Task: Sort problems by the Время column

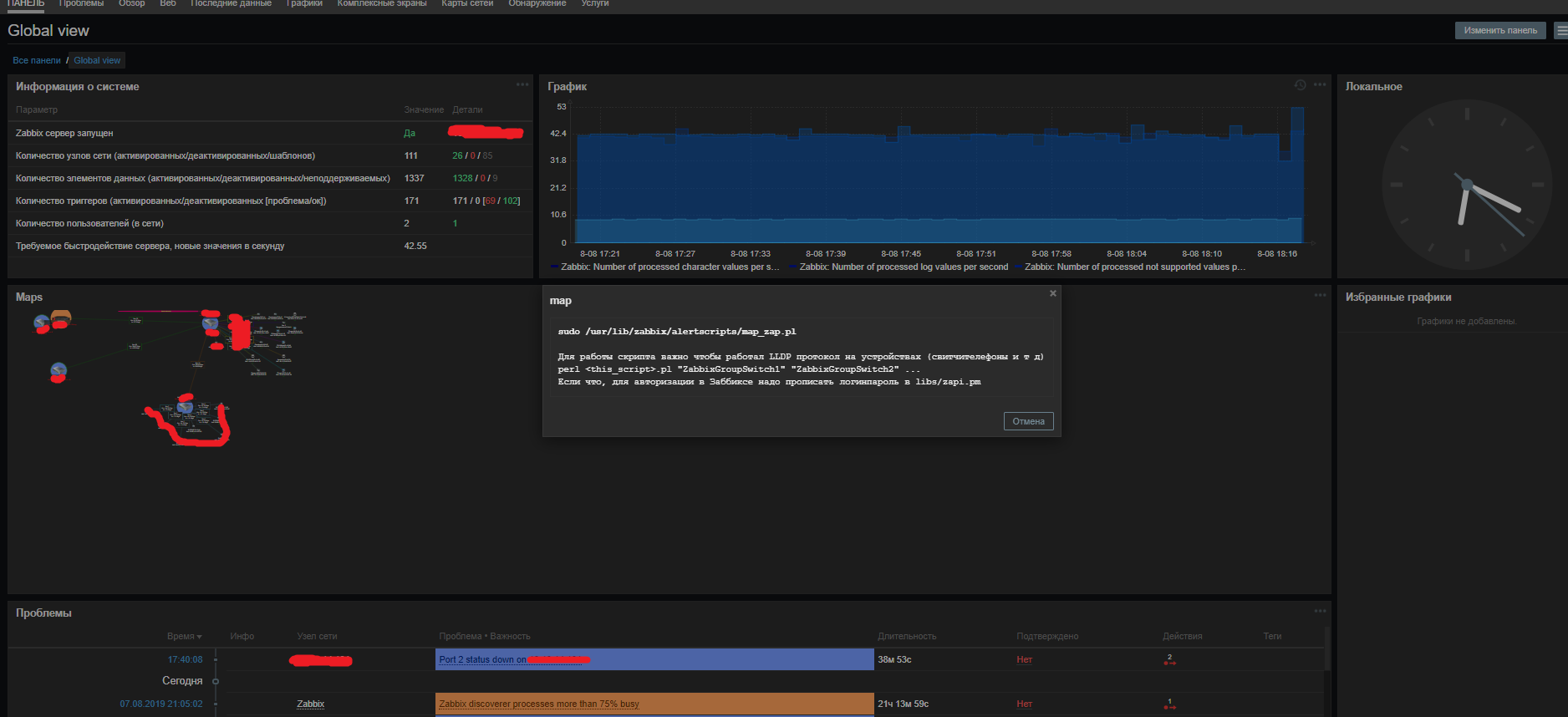Action: pyautogui.click(x=184, y=636)
